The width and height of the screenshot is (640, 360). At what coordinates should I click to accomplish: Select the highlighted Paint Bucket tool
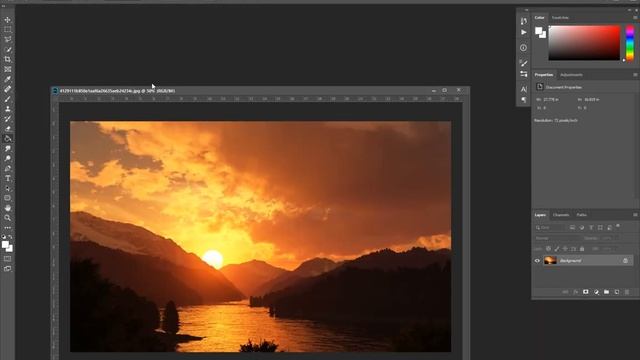[x=7, y=139]
